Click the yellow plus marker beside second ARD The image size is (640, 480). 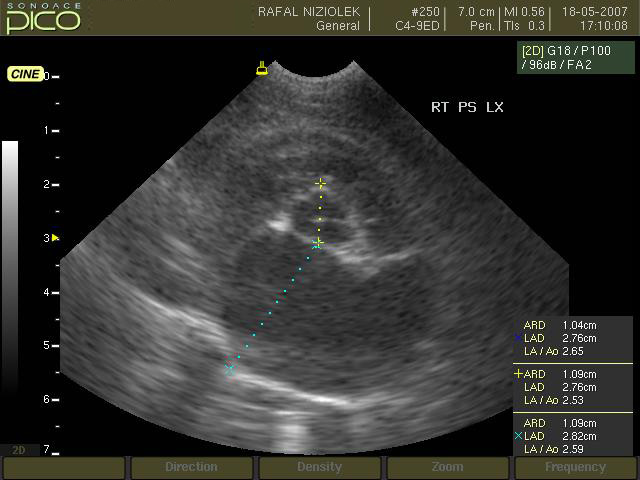coord(518,373)
